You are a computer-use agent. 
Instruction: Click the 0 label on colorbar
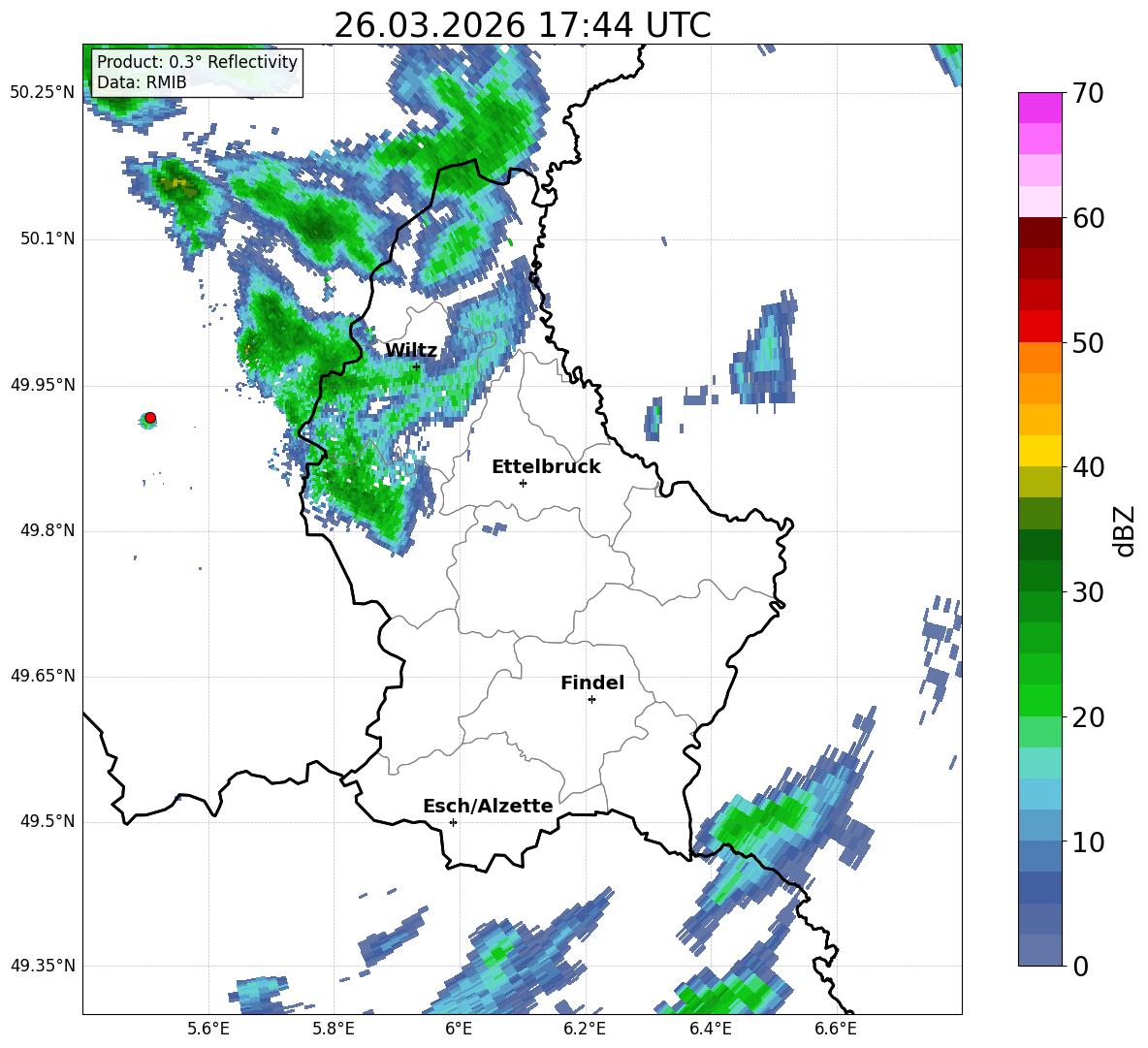1079,967
